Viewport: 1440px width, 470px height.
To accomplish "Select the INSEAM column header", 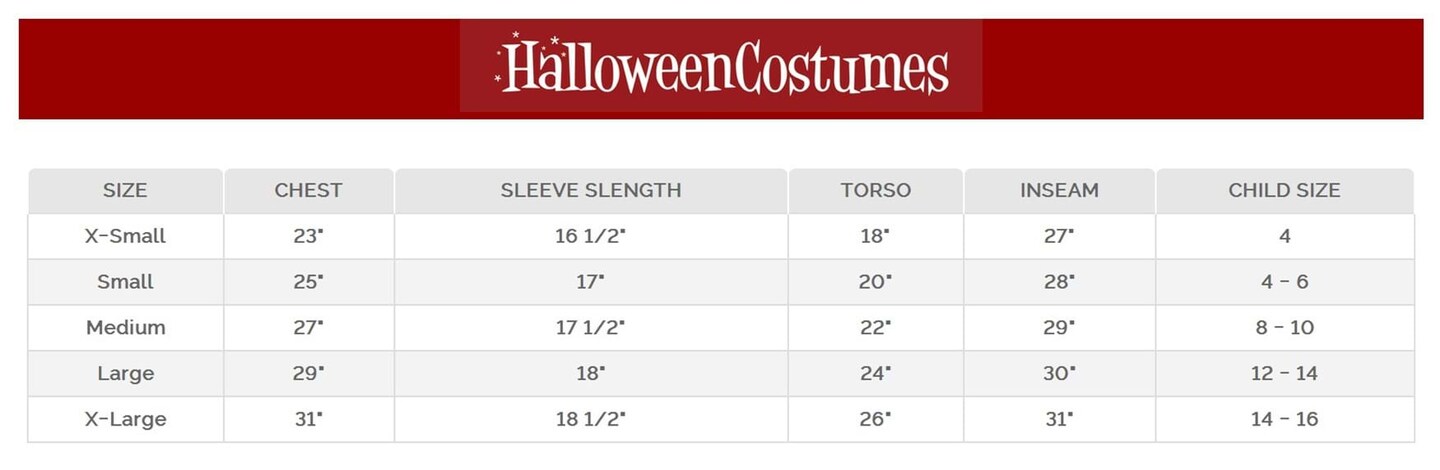I will (1059, 190).
